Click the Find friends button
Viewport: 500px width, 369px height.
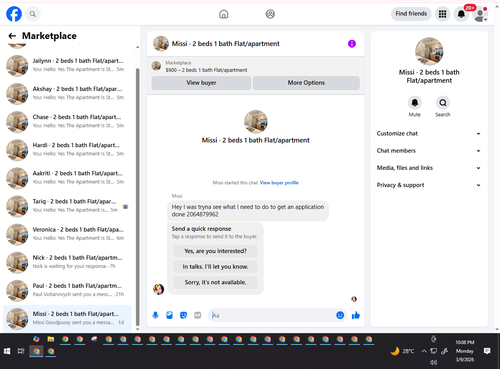tap(411, 14)
